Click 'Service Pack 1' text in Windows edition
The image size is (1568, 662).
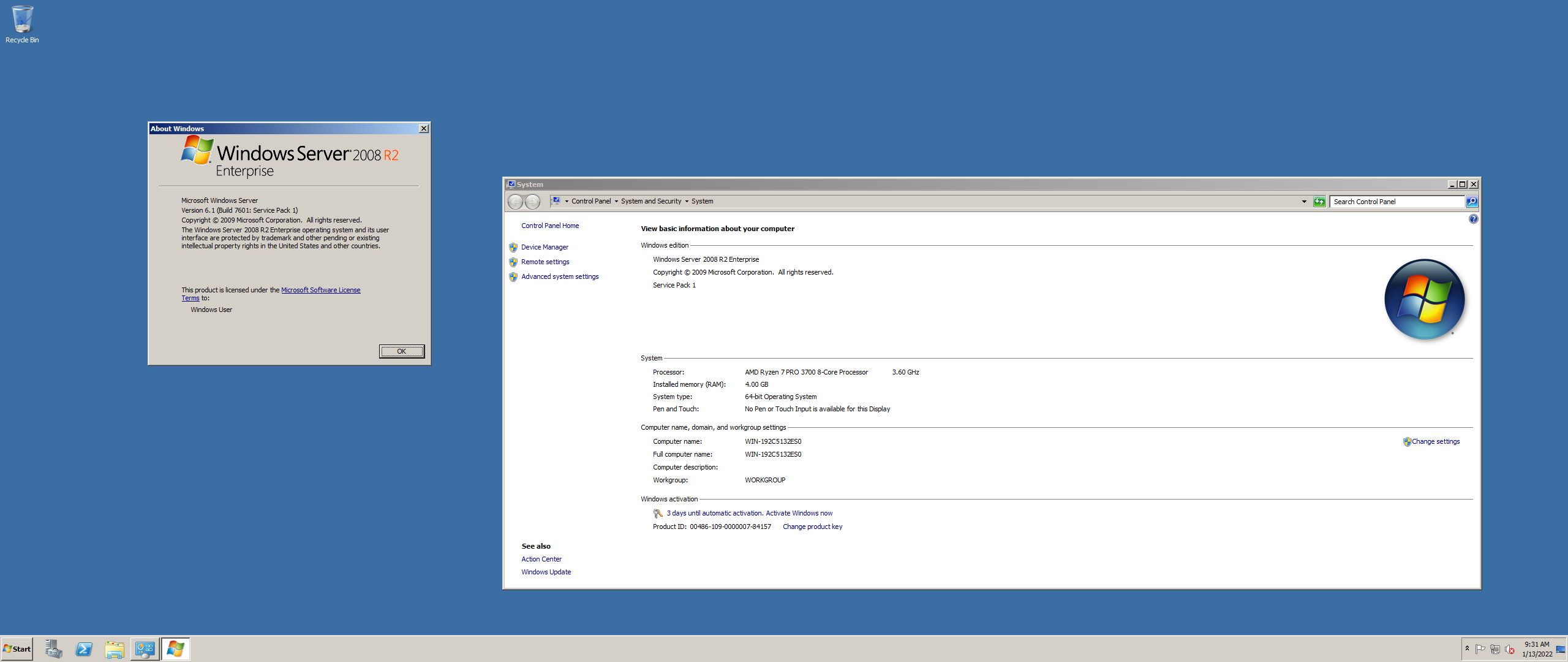pos(674,285)
